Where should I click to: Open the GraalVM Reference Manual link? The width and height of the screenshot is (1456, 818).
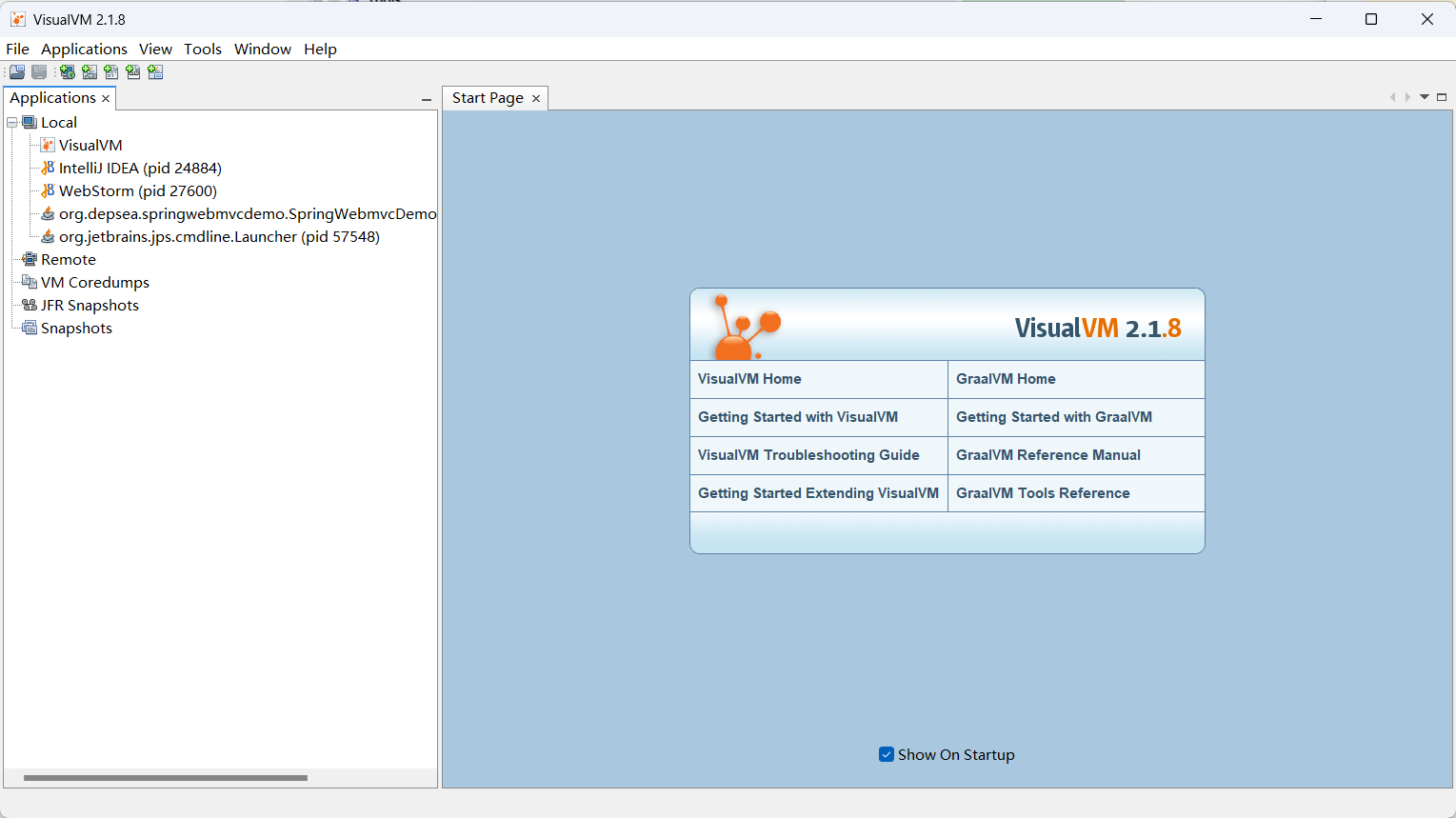click(1047, 455)
